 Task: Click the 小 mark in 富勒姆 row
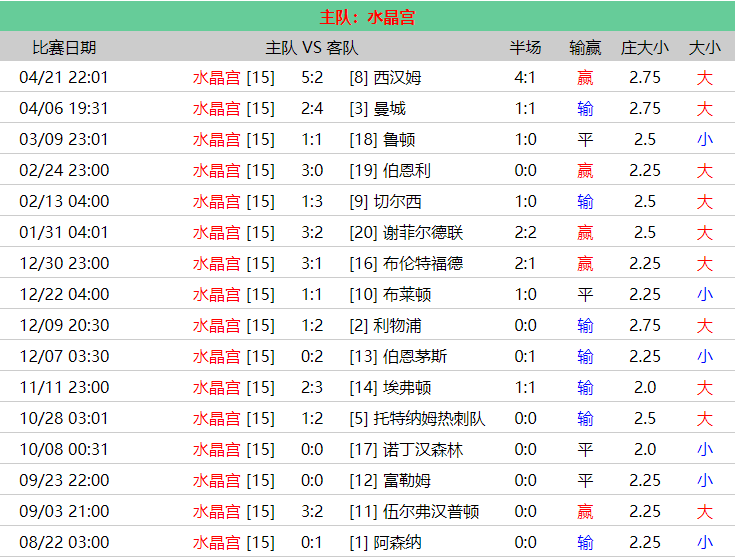point(705,480)
